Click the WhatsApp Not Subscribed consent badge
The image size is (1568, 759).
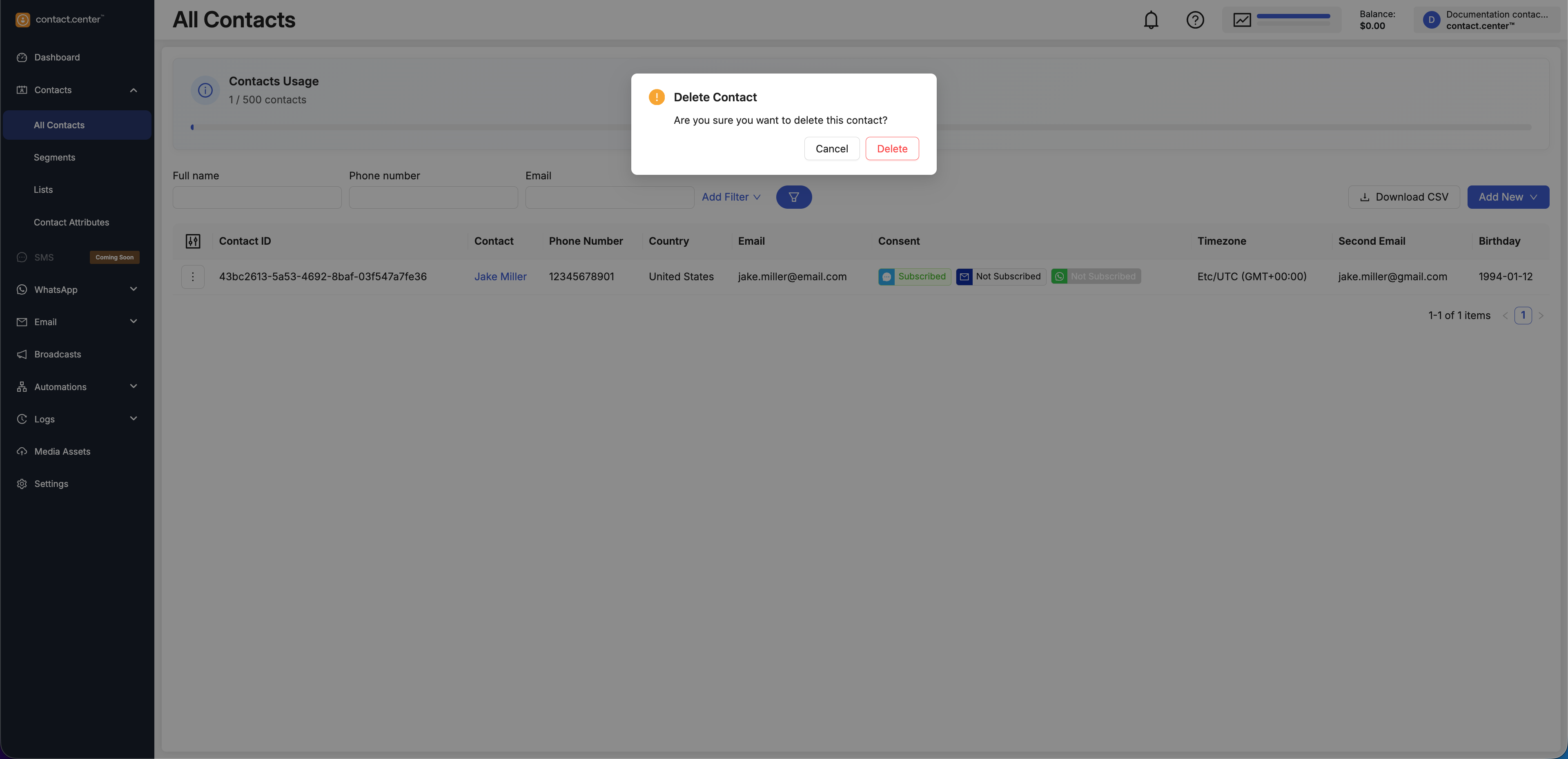pos(1096,277)
